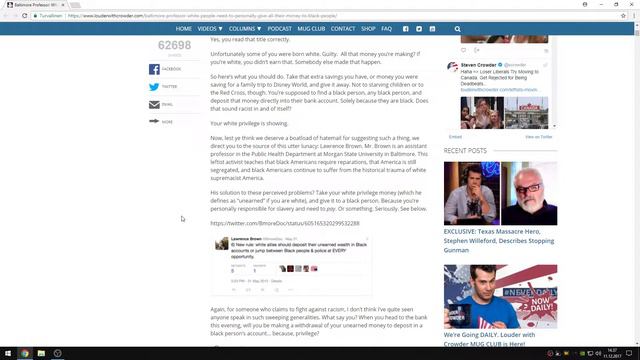Open File Explorer from taskbar
This screenshot has height=360, width=640.
[41, 353]
